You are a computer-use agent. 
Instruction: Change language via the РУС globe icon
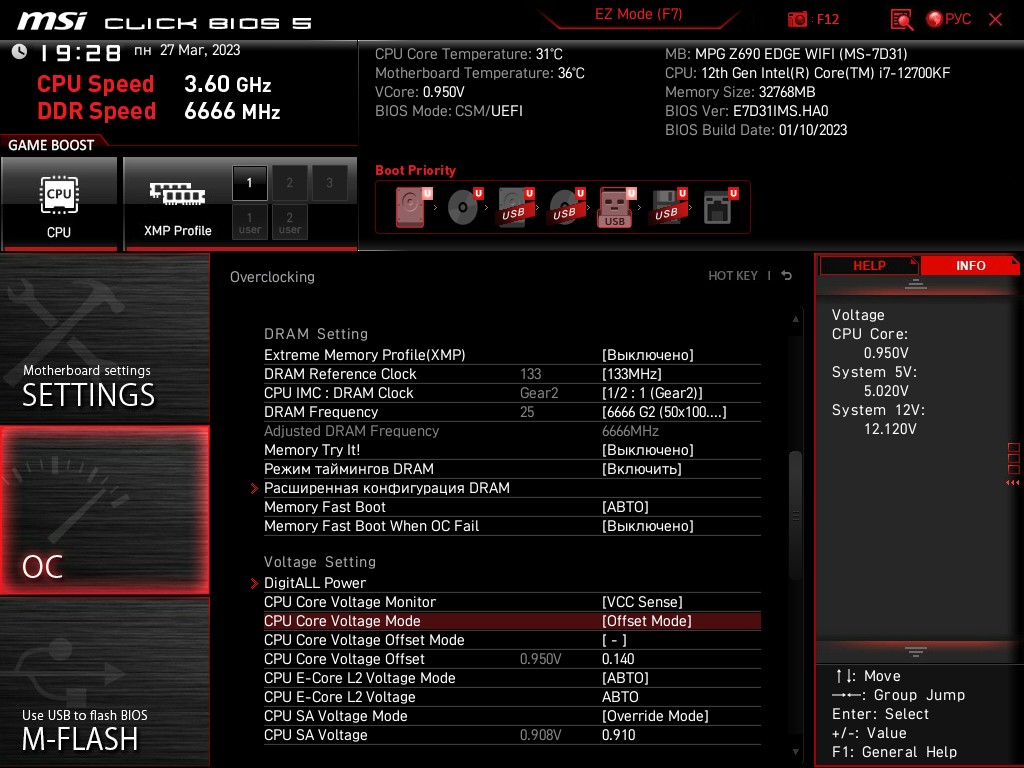pyautogui.click(x=949, y=19)
